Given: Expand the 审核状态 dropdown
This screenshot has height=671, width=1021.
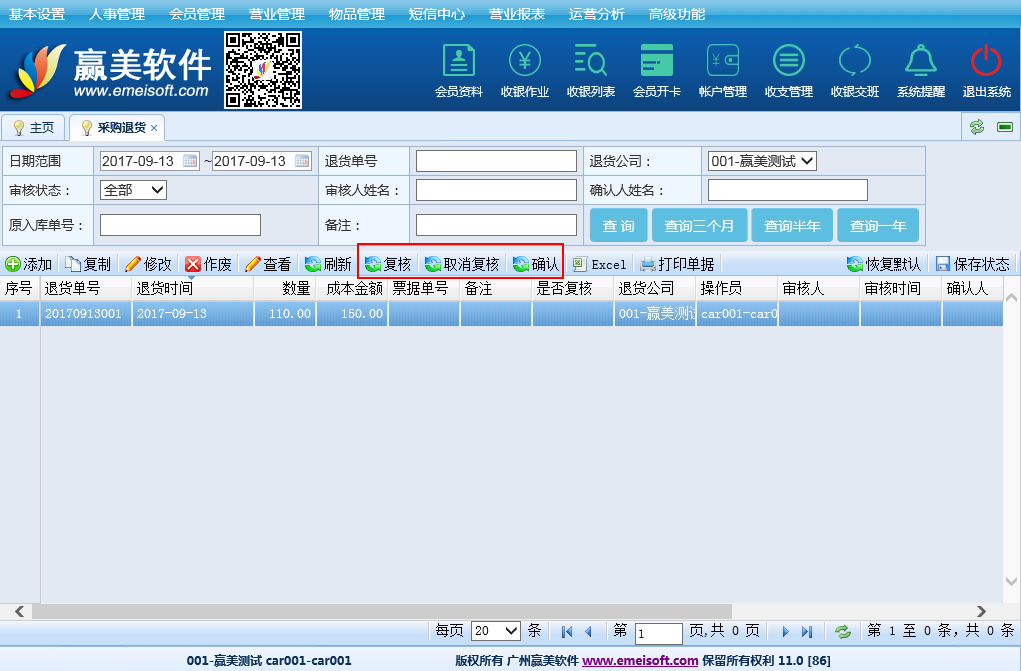Looking at the screenshot, I should tap(133, 190).
